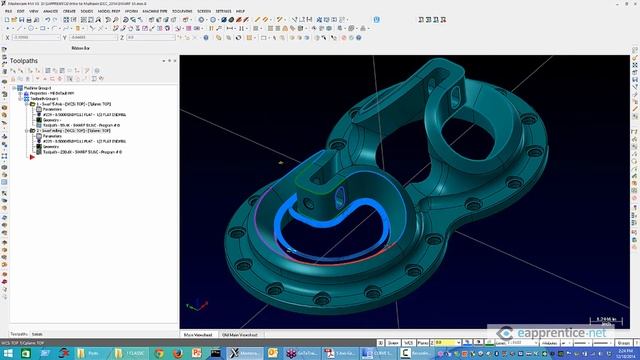Image resolution: width=640 pixels, height=360 pixels.
Task: Open the SOLIDS menu
Action: [x=87, y=11]
